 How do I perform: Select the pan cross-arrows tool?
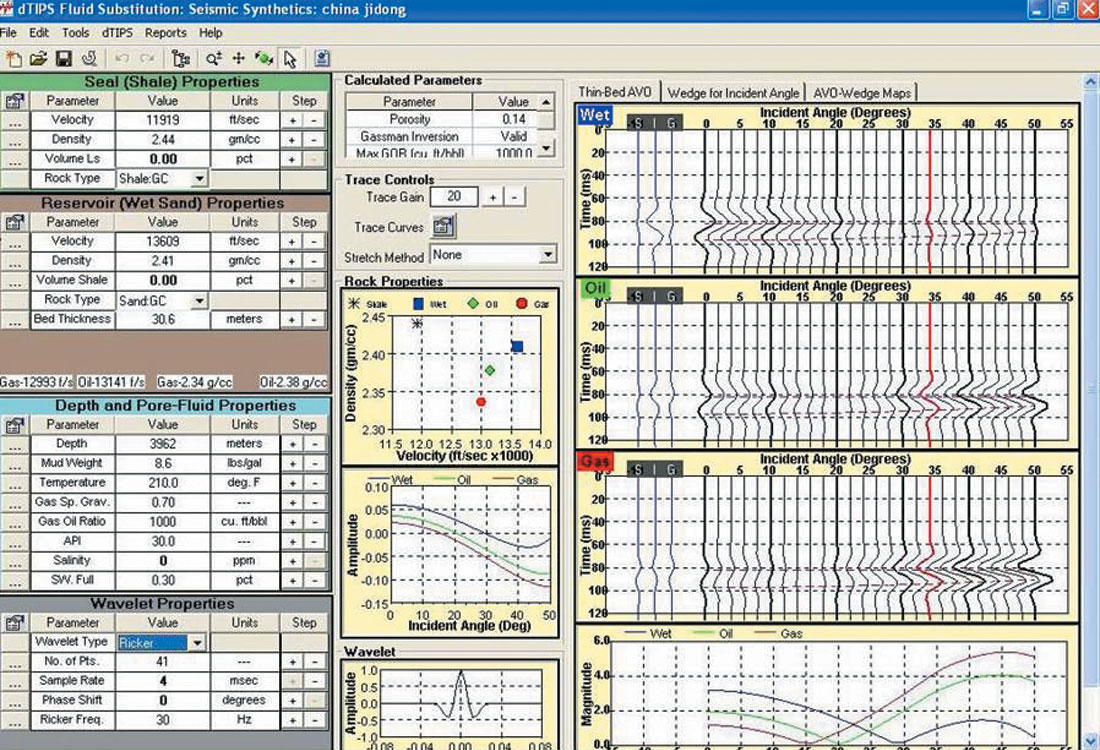[239, 59]
